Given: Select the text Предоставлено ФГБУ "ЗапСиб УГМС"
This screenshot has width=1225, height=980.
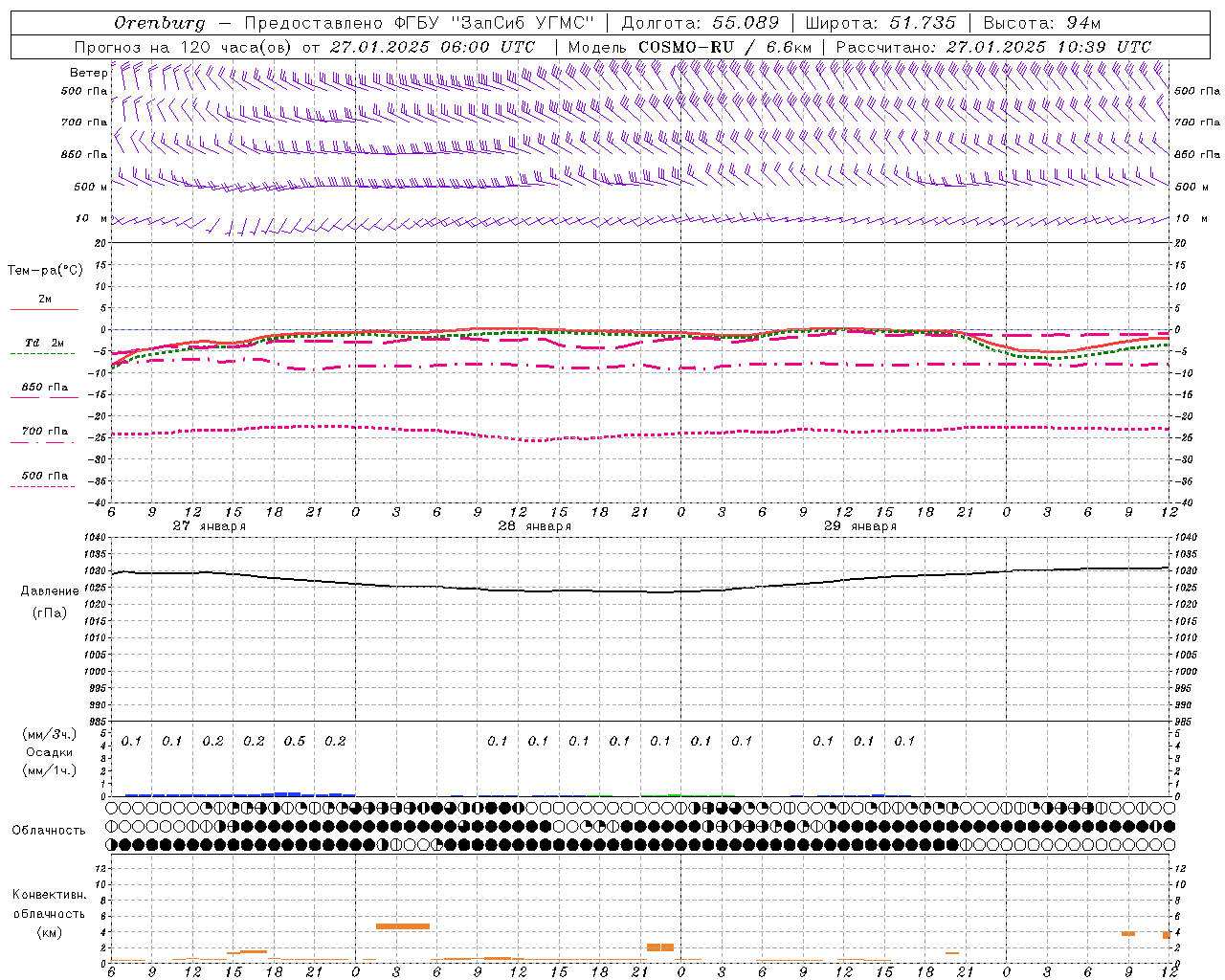Looking at the screenshot, I should pos(420,23).
